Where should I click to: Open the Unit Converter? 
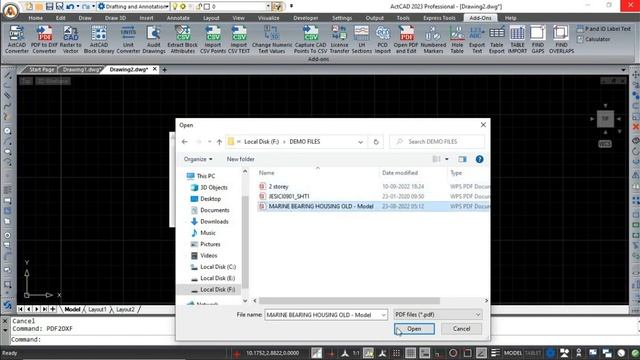coord(128,39)
